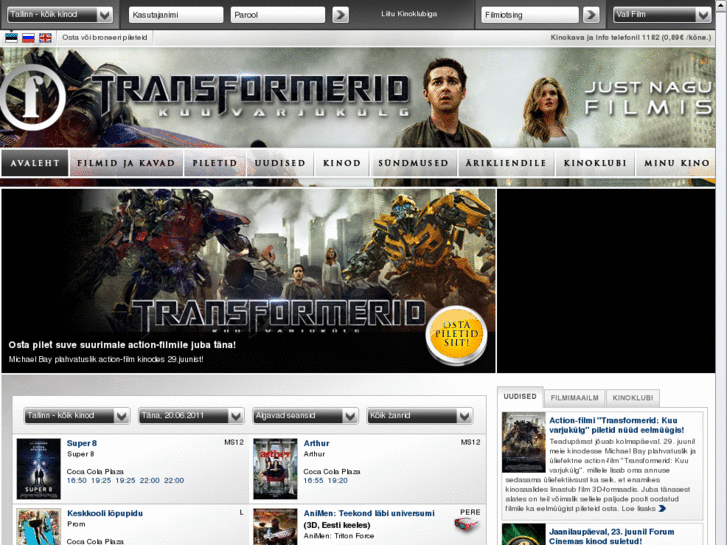Screen dimensions: 727x545
Task: Click the Forum Cinemas round logo
Action: coord(32,97)
